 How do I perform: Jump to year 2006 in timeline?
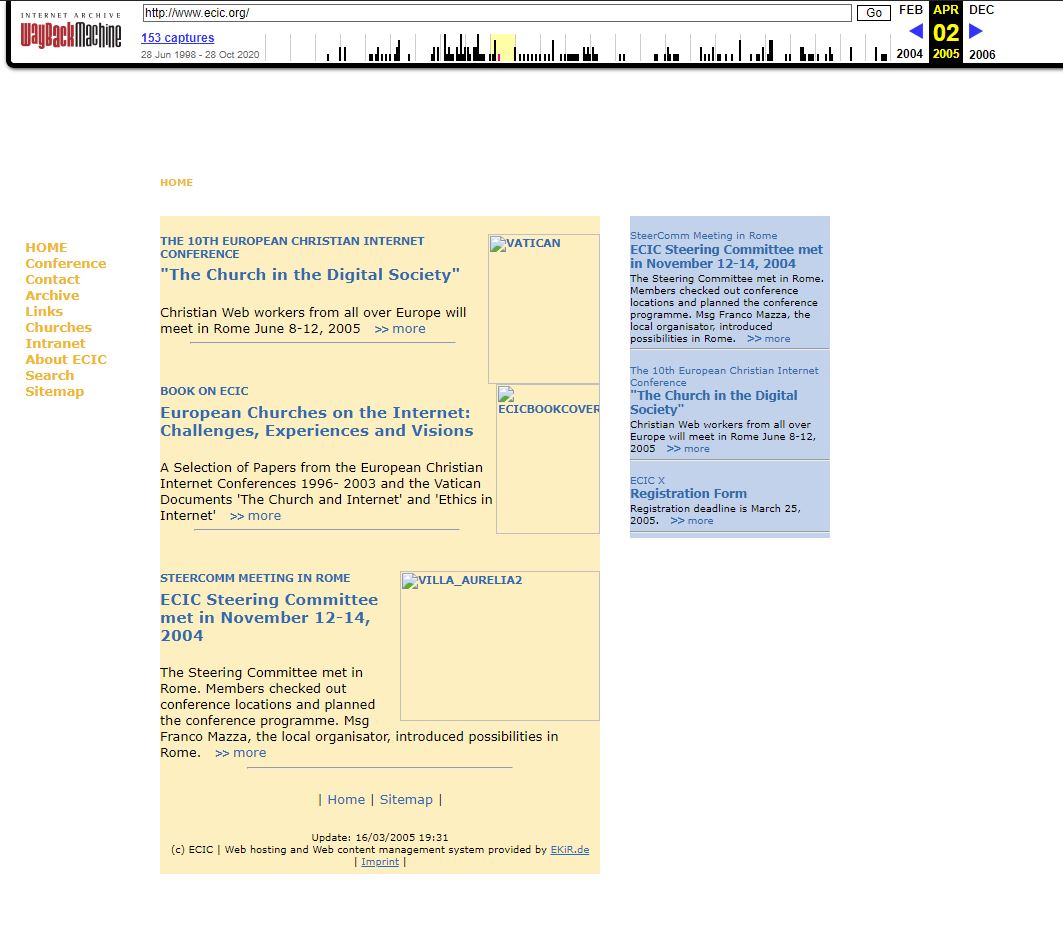click(981, 55)
